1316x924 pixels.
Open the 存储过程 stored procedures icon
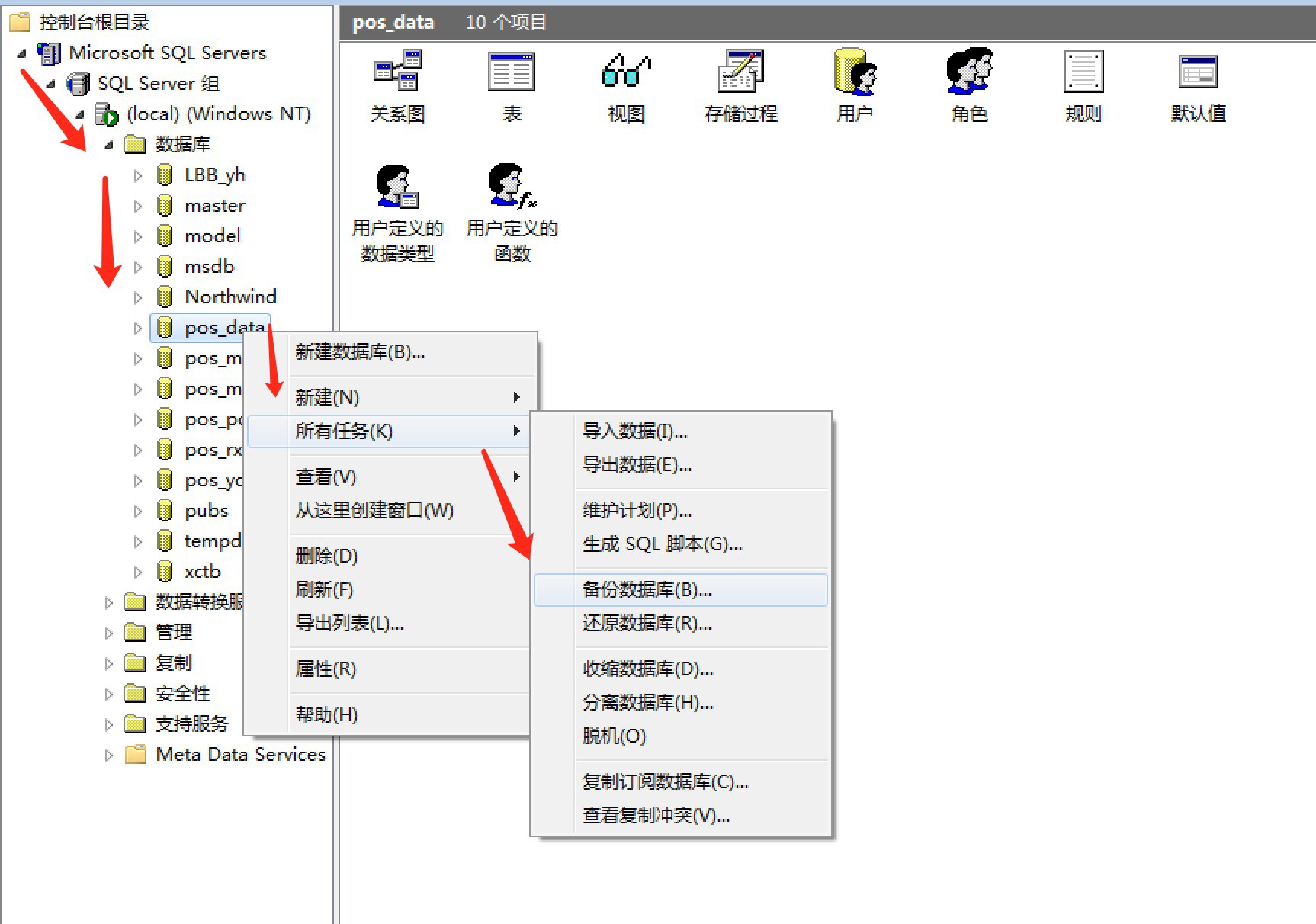pos(740,71)
